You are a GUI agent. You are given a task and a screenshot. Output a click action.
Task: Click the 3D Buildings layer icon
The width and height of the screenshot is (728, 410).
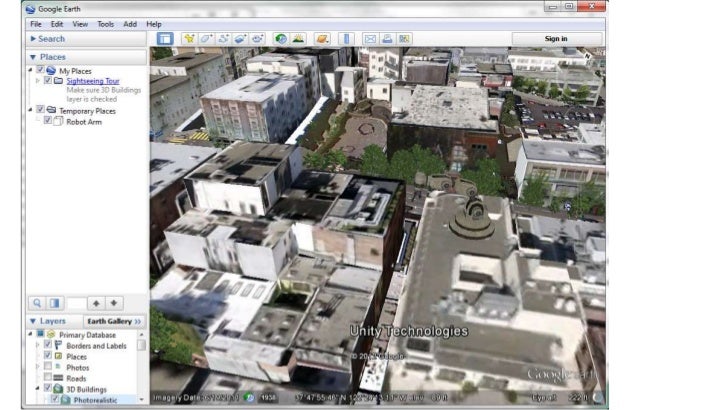(x=58, y=389)
